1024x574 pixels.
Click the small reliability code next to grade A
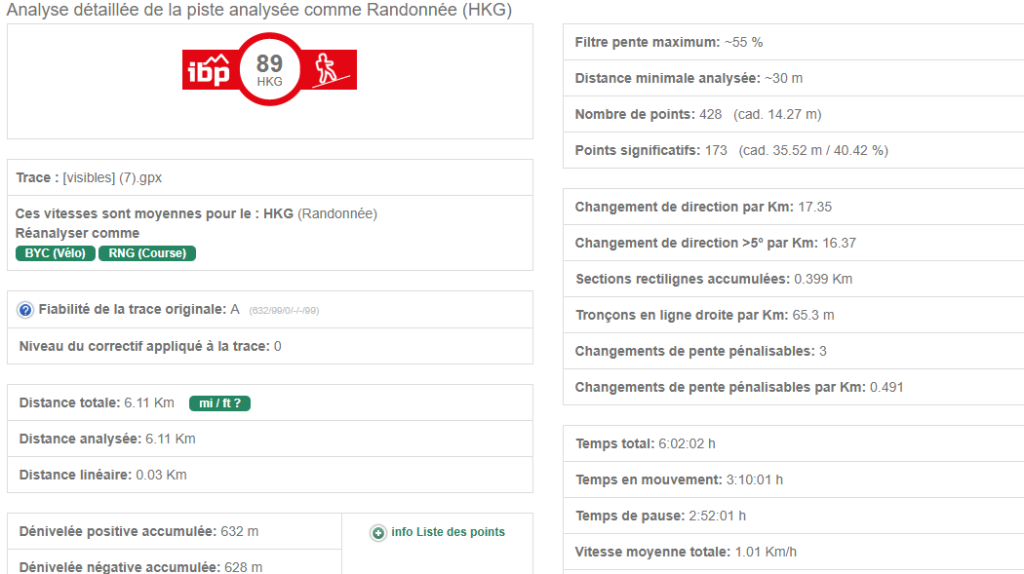284,311
